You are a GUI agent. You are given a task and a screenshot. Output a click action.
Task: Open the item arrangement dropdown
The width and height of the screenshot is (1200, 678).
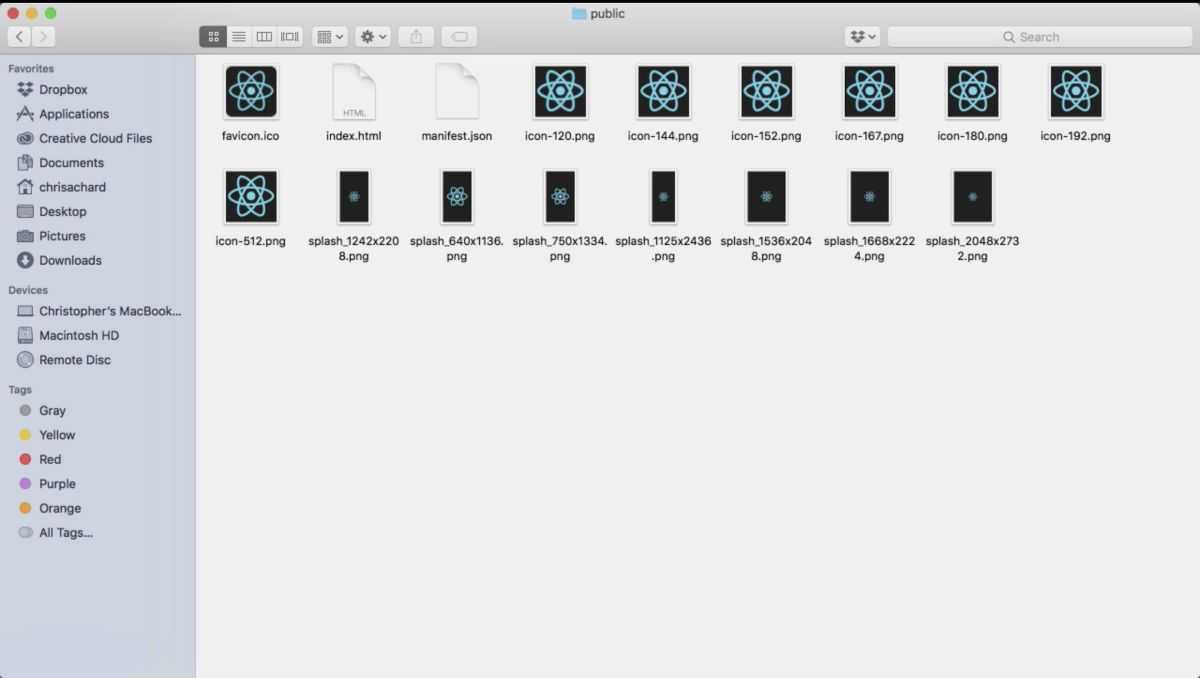click(x=330, y=37)
